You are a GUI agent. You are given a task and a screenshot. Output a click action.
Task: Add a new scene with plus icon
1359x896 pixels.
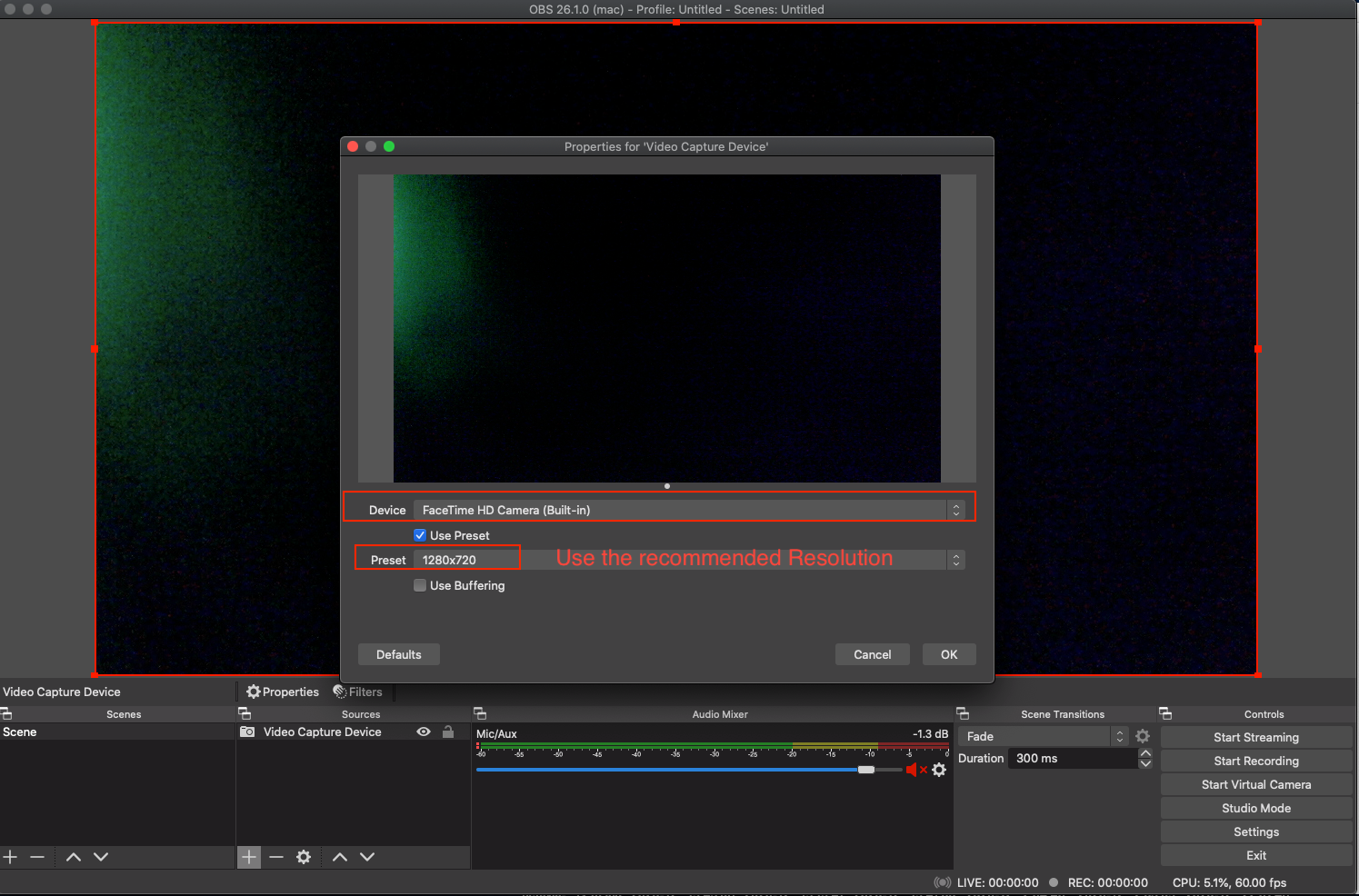click(x=11, y=857)
